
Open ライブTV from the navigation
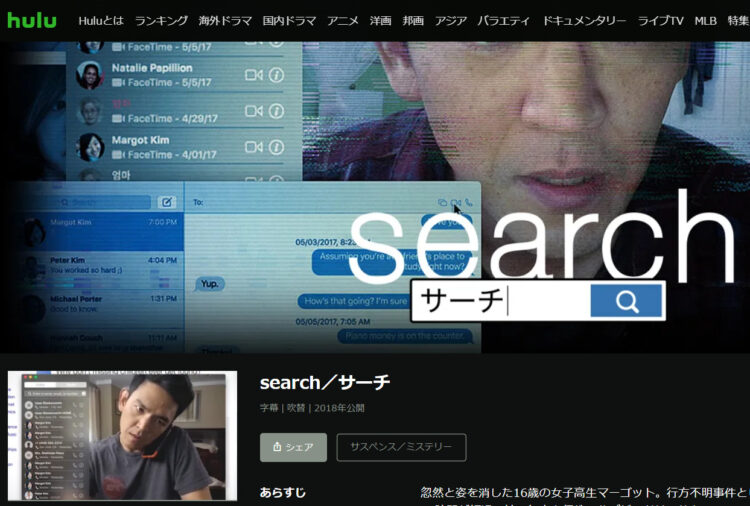[x=661, y=21]
